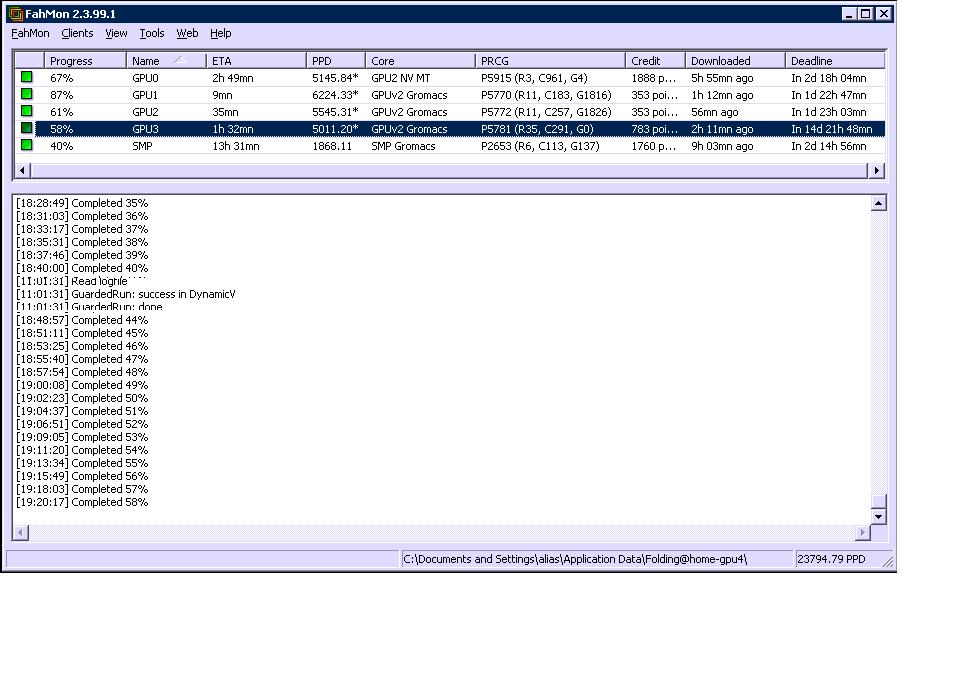
Task: Click the In 14d 21h 48mn deadline
Action: coord(831,129)
